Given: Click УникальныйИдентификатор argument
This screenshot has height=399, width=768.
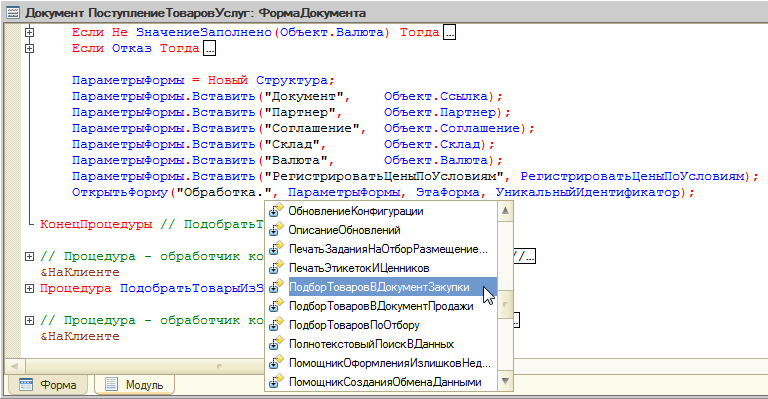Looking at the screenshot, I should pos(587,192).
